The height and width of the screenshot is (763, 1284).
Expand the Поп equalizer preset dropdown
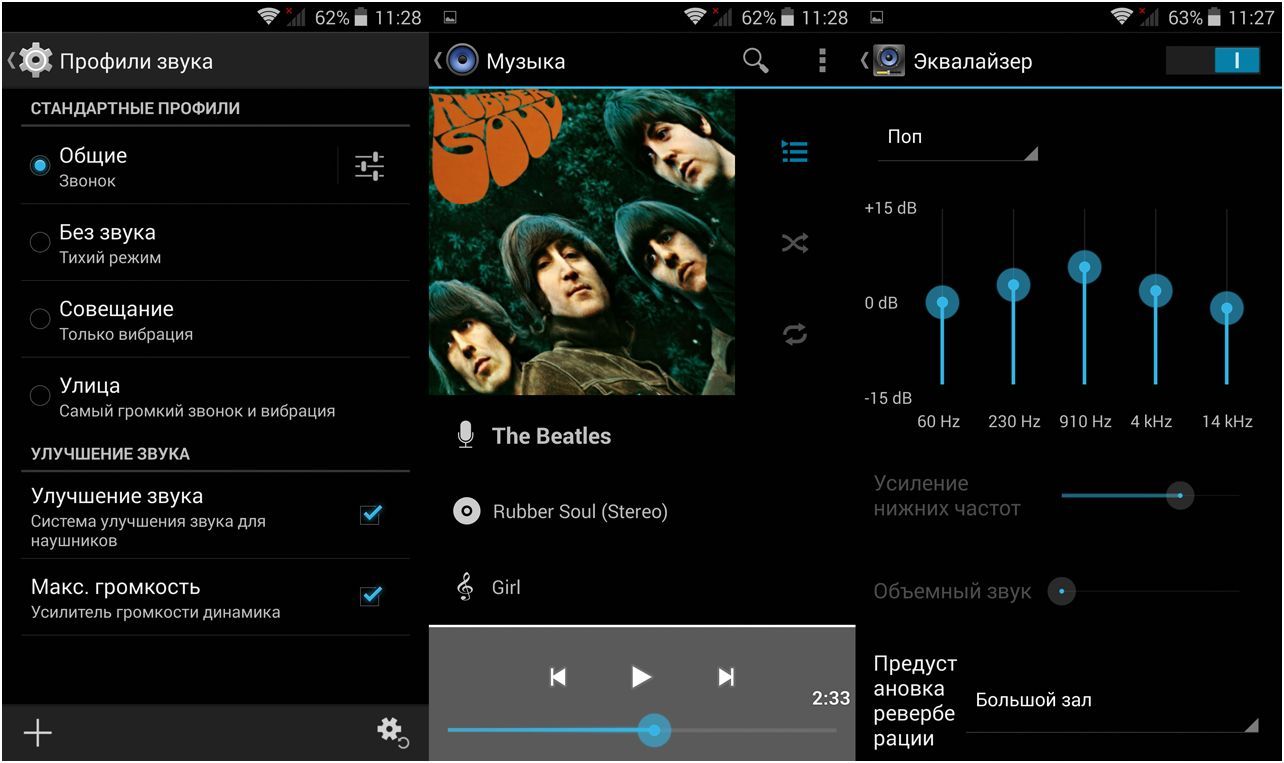click(x=957, y=138)
